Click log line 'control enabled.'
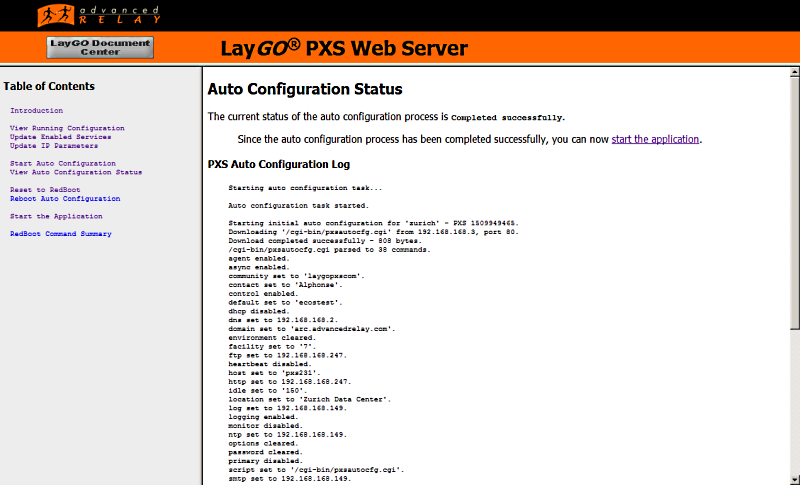Viewport: 800px width, 485px height. 263,294
